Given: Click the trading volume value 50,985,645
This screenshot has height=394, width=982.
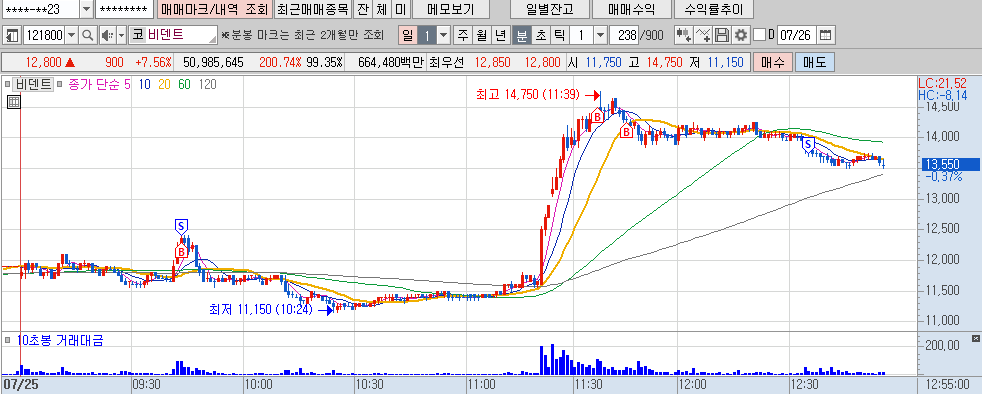Looking at the screenshot, I should click(213, 62).
